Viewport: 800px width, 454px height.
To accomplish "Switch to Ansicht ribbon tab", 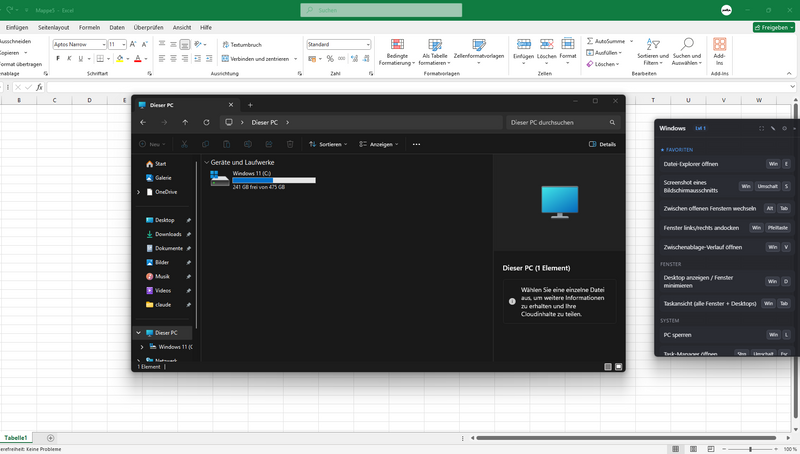I will pos(182,28).
